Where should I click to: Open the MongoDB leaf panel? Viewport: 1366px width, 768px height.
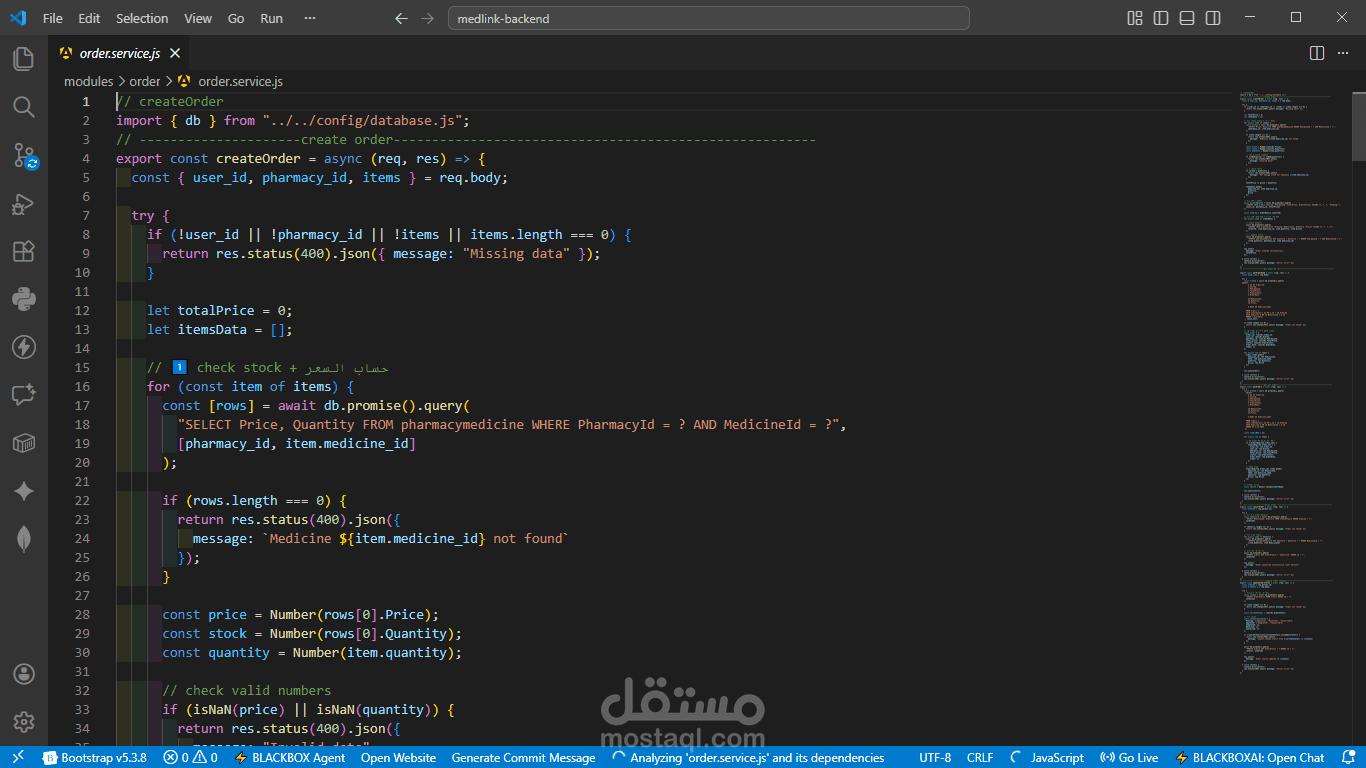[x=24, y=539]
